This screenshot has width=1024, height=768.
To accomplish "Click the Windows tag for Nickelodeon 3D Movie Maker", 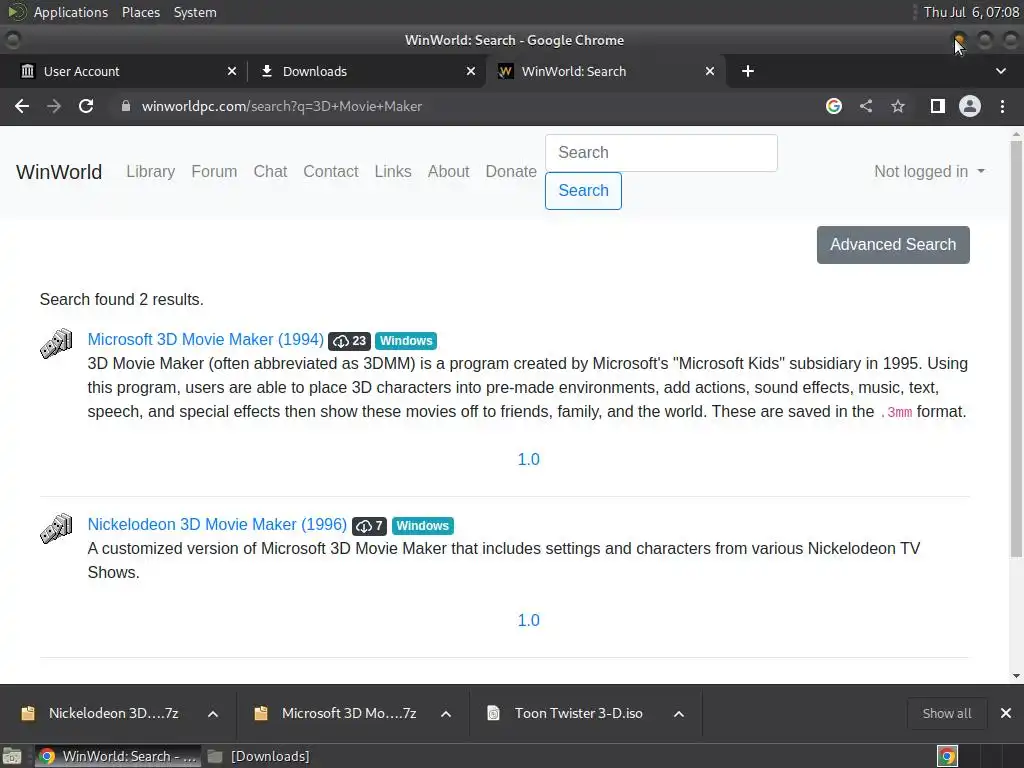I will pyautogui.click(x=423, y=526).
